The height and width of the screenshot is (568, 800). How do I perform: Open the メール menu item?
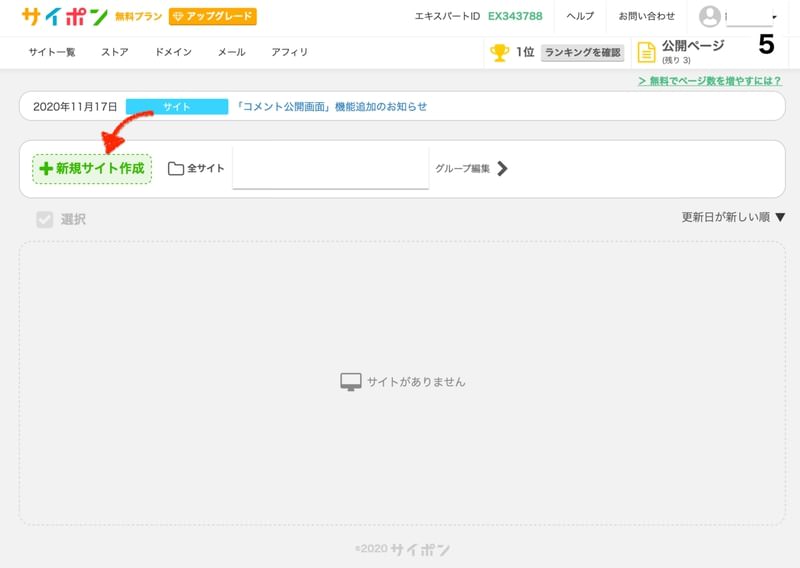[232, 52]
